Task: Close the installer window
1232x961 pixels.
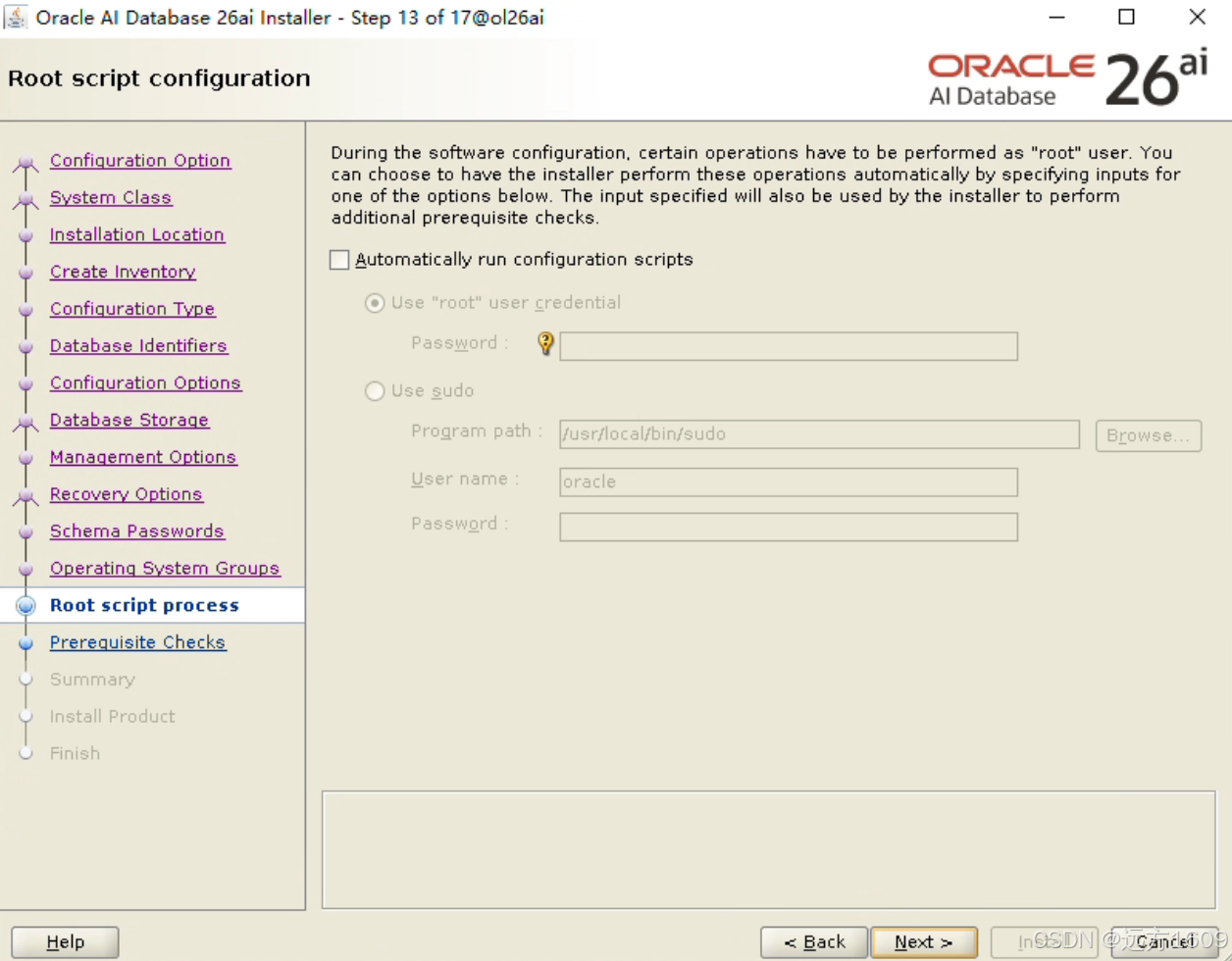Action: tap(1198, 18)
